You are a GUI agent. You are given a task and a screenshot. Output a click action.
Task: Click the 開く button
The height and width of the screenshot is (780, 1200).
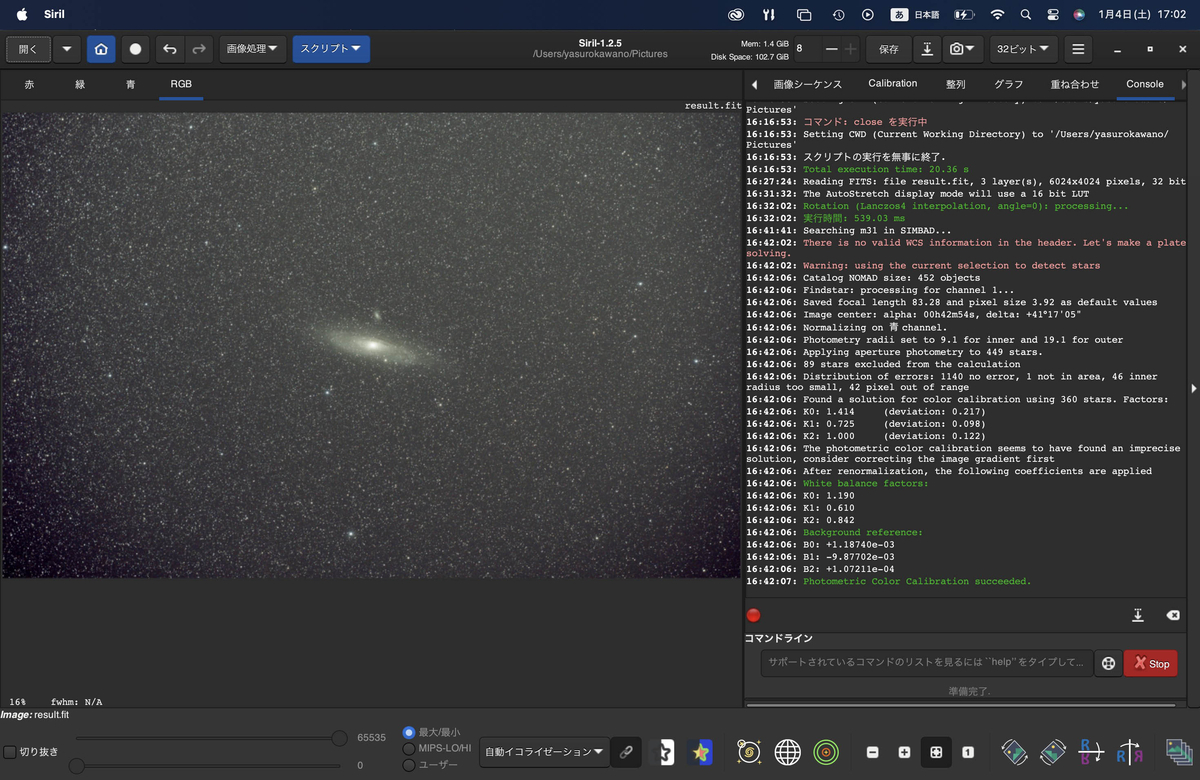[28, 48]
